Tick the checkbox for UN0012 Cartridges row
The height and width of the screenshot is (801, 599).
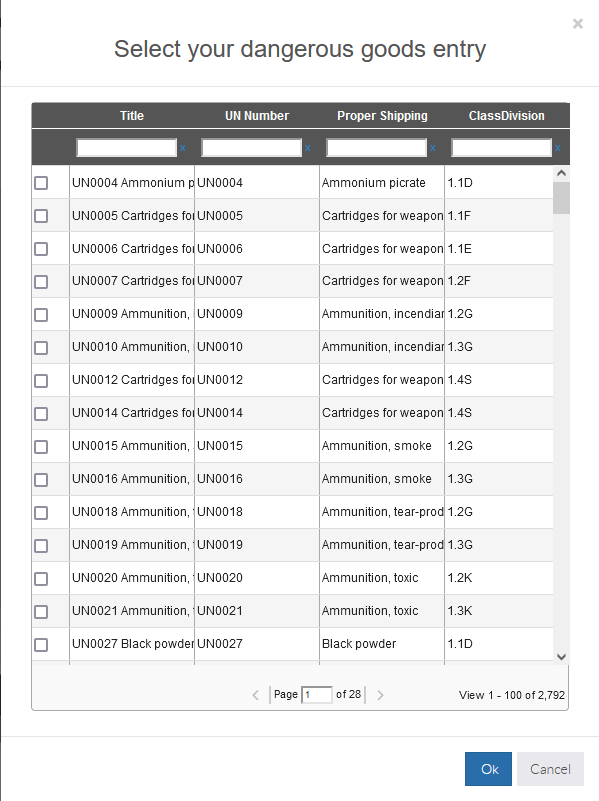41,381
